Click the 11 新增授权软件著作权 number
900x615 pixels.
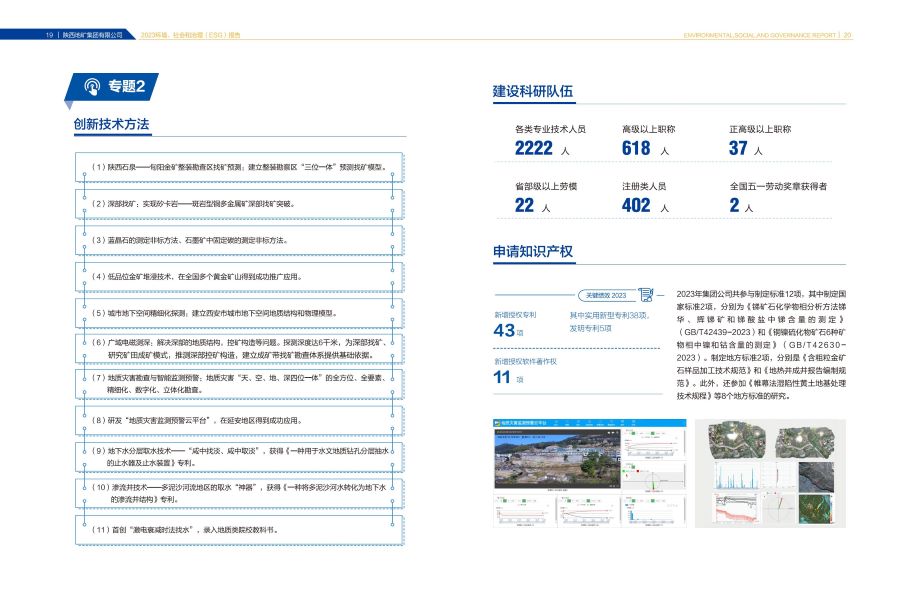click(503, 377)
